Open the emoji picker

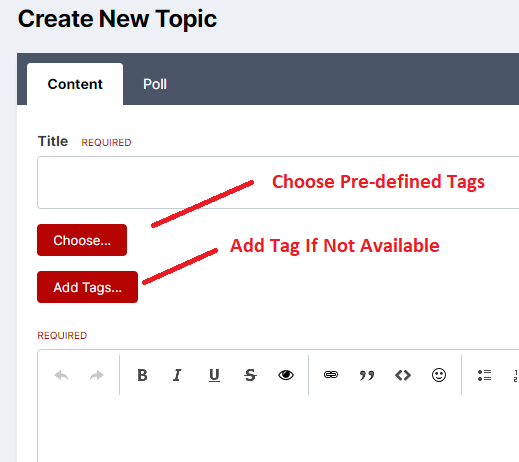pos(439,375)
